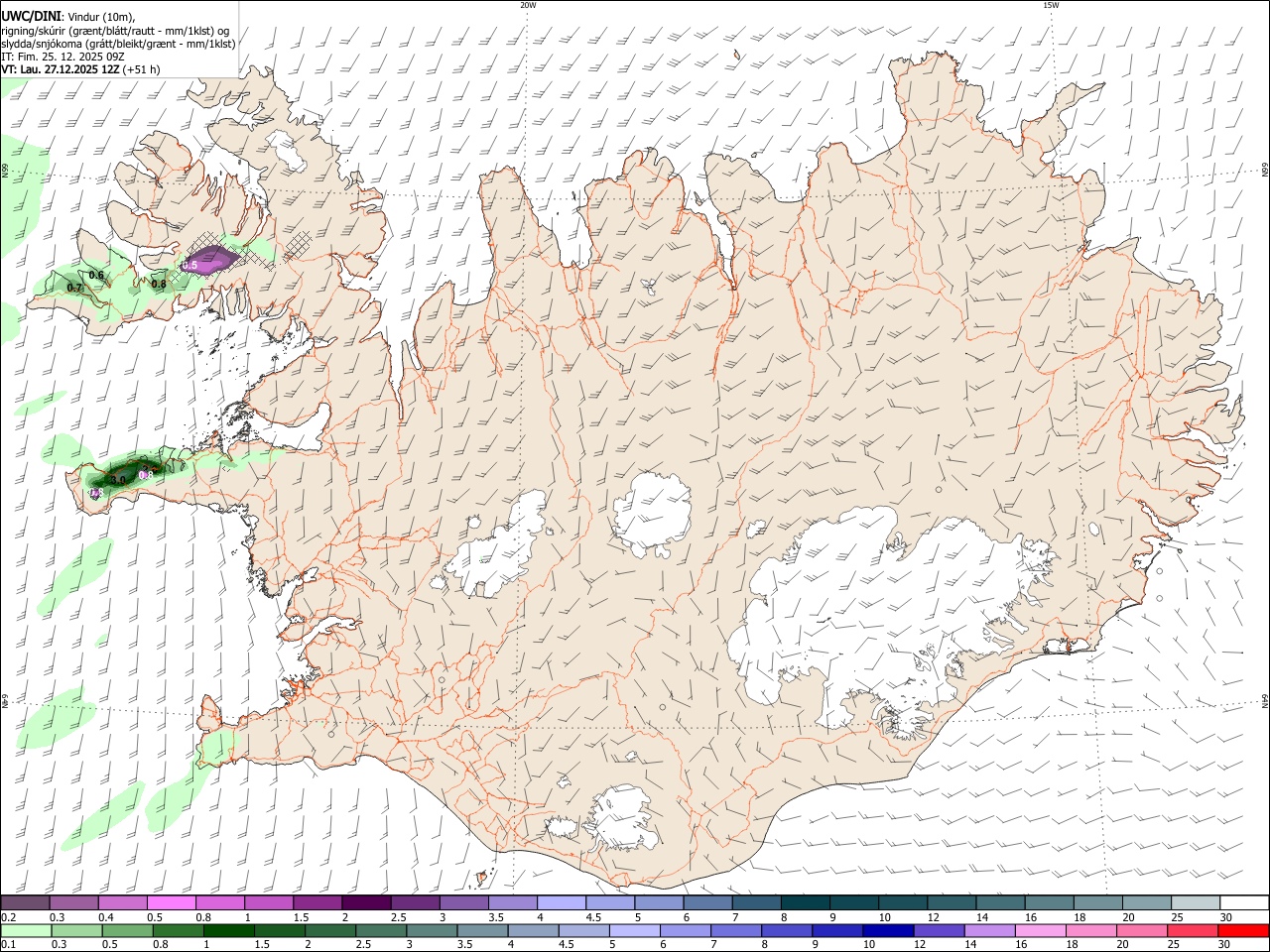Click the white Mýrdalsjökull glacier near south coast

point(620,818)
